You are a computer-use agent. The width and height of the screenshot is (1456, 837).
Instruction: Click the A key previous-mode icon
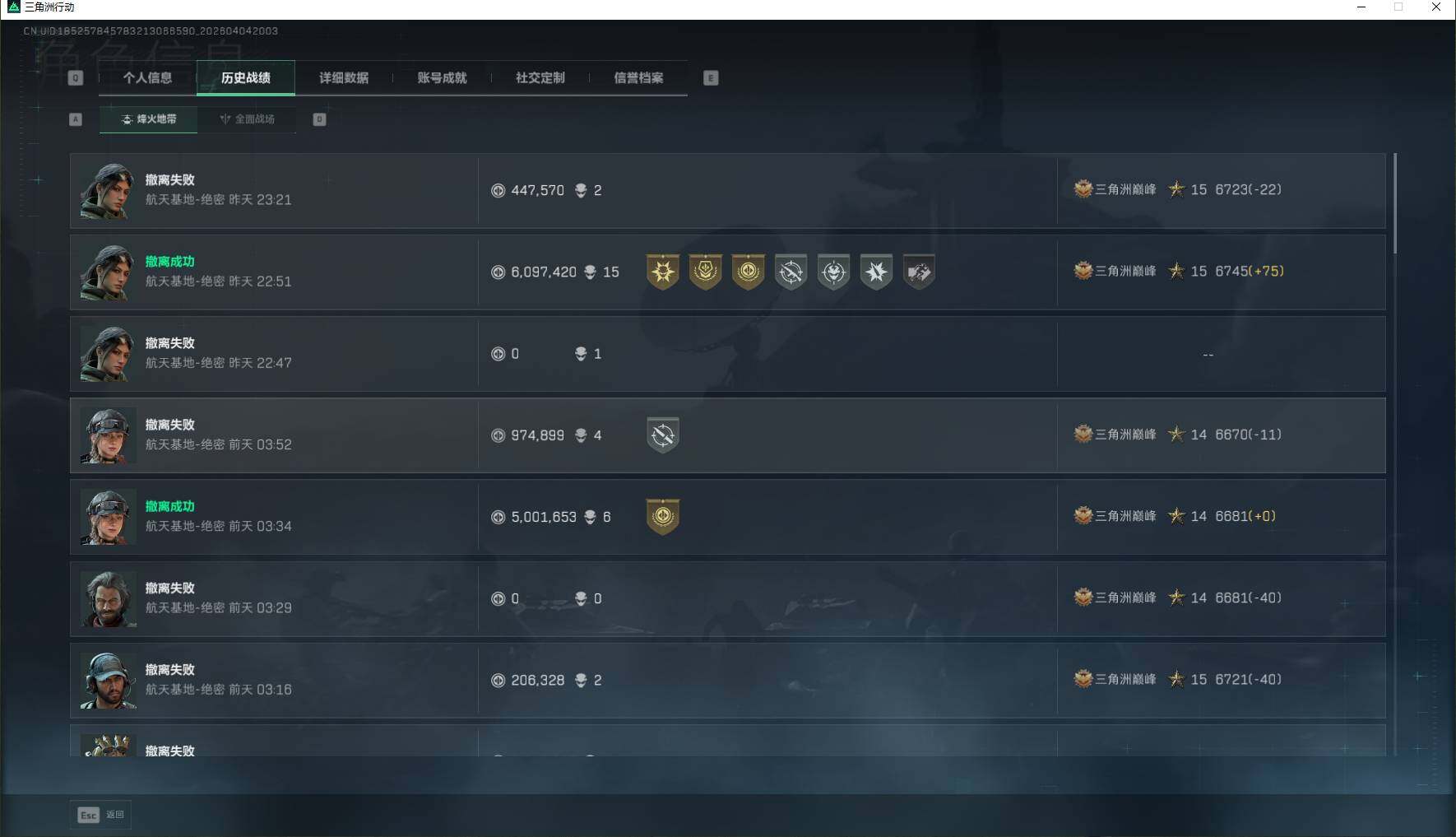76,119
